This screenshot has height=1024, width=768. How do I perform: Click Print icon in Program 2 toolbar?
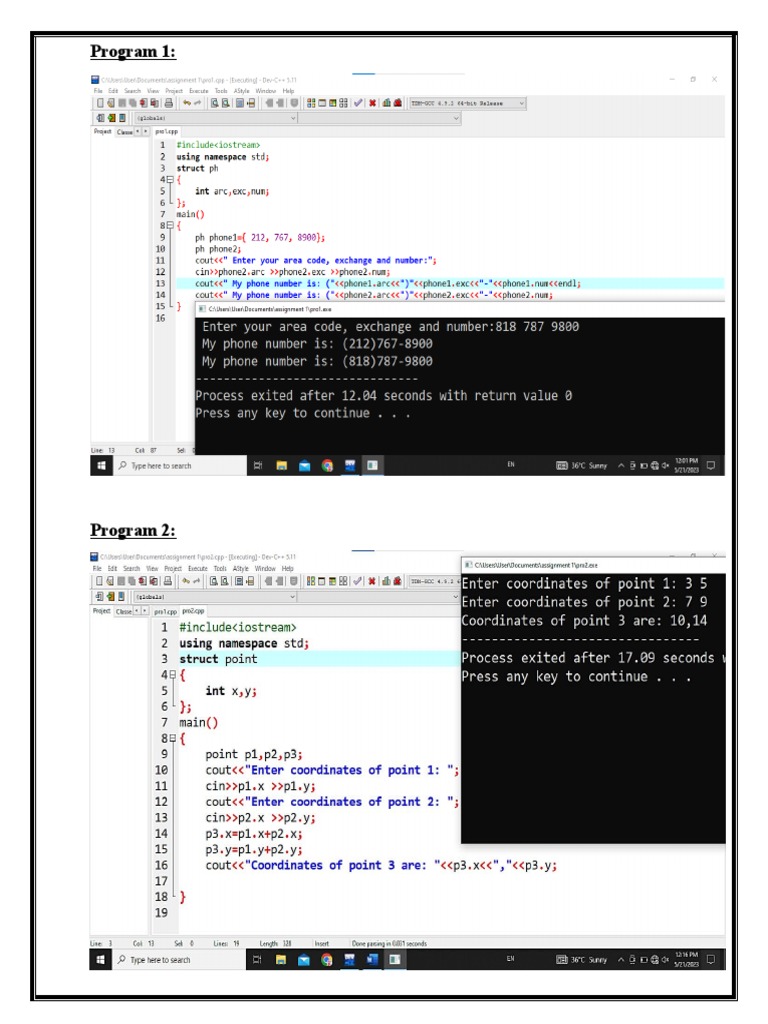(168, 581)
